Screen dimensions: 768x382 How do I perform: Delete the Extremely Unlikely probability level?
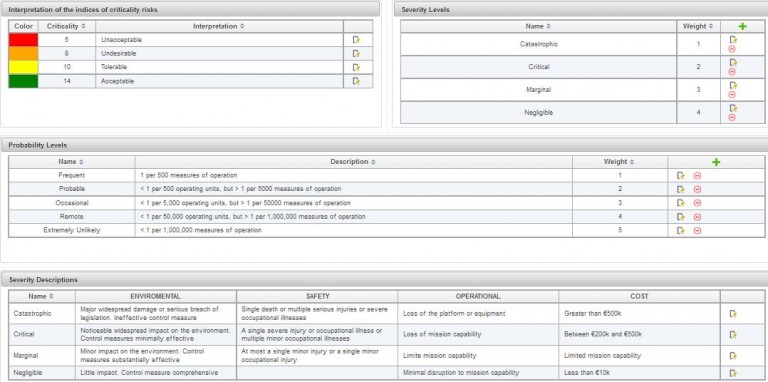pyautogui.click(x=697, y=230)
